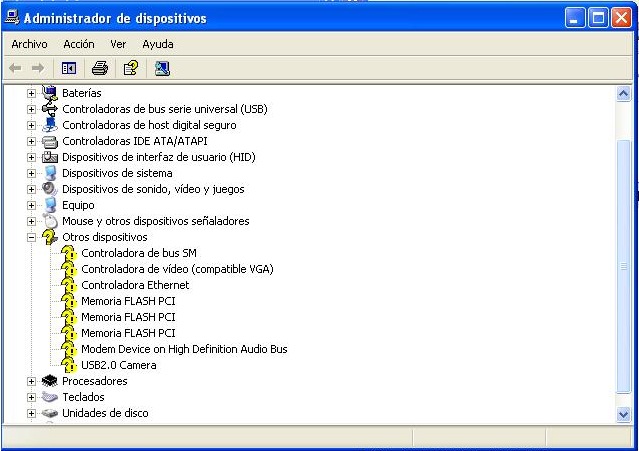
Task: Select the Teclados category label
Action: [x=83, y=397]
